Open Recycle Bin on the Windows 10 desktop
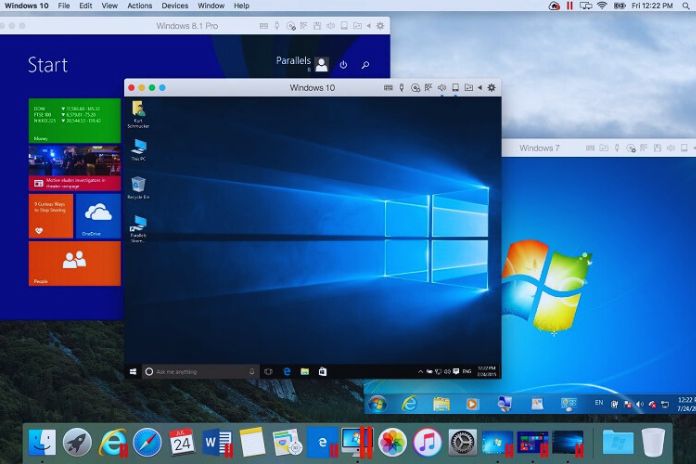This screenshot has width=696, height=464. click(x=138, y=188)
